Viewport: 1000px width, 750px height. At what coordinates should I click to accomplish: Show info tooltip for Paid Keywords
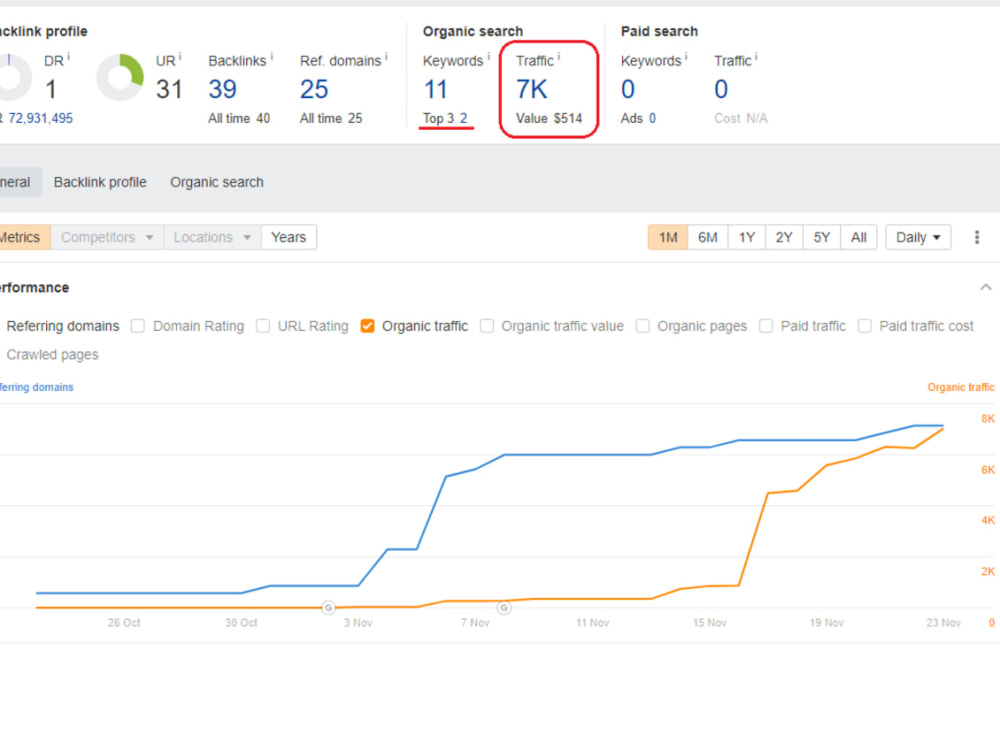click(x=686, y=57)
